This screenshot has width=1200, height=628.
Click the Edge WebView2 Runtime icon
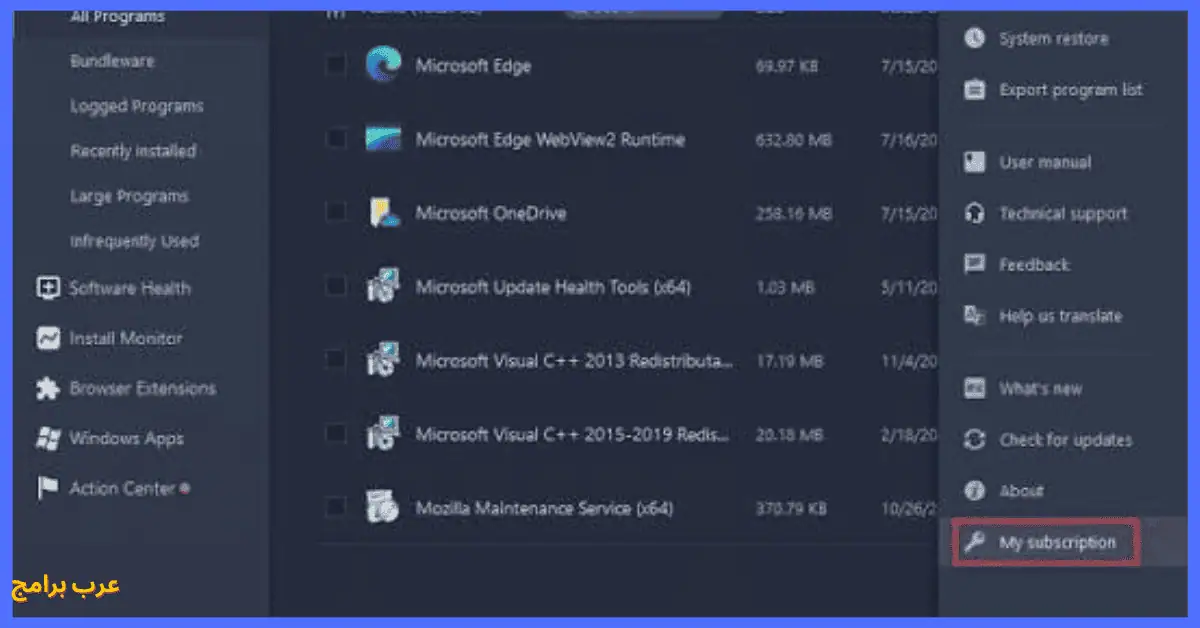382,139
